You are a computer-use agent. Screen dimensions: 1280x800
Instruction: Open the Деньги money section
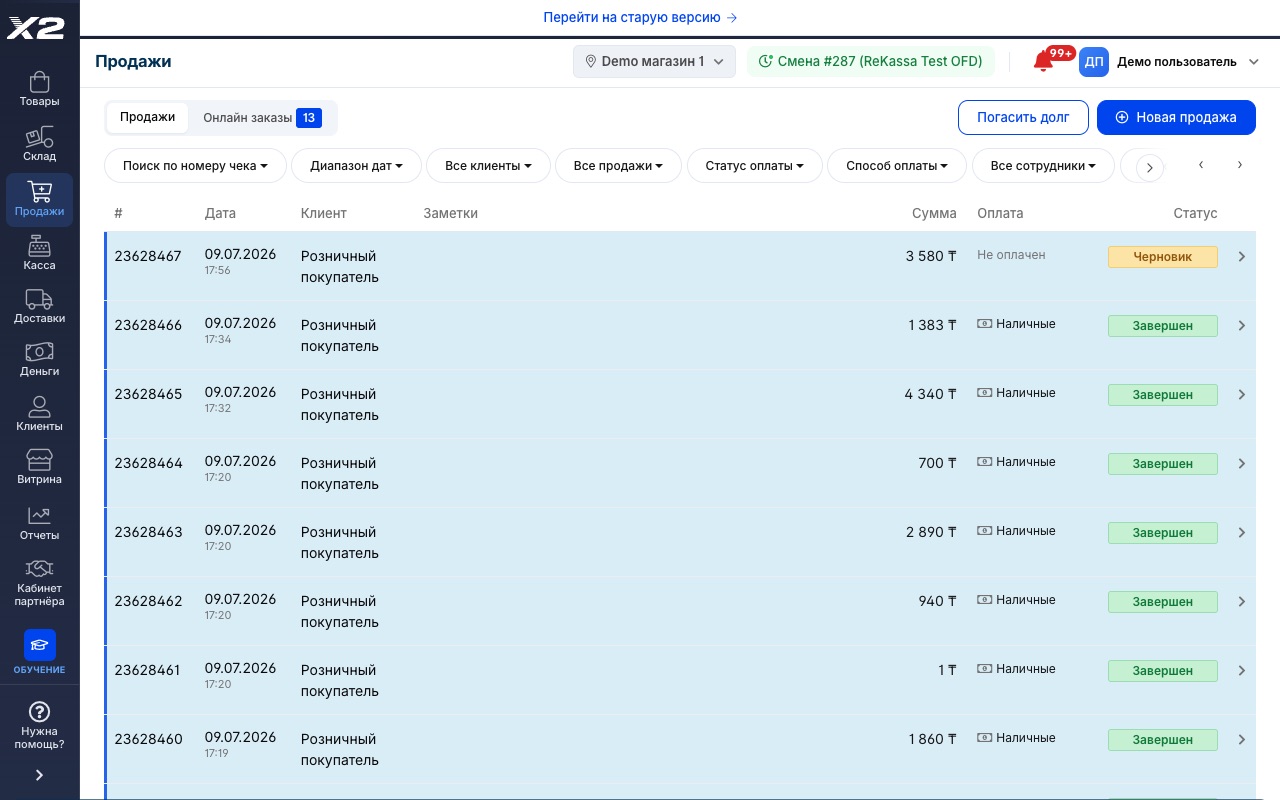(x=39, y=359)
